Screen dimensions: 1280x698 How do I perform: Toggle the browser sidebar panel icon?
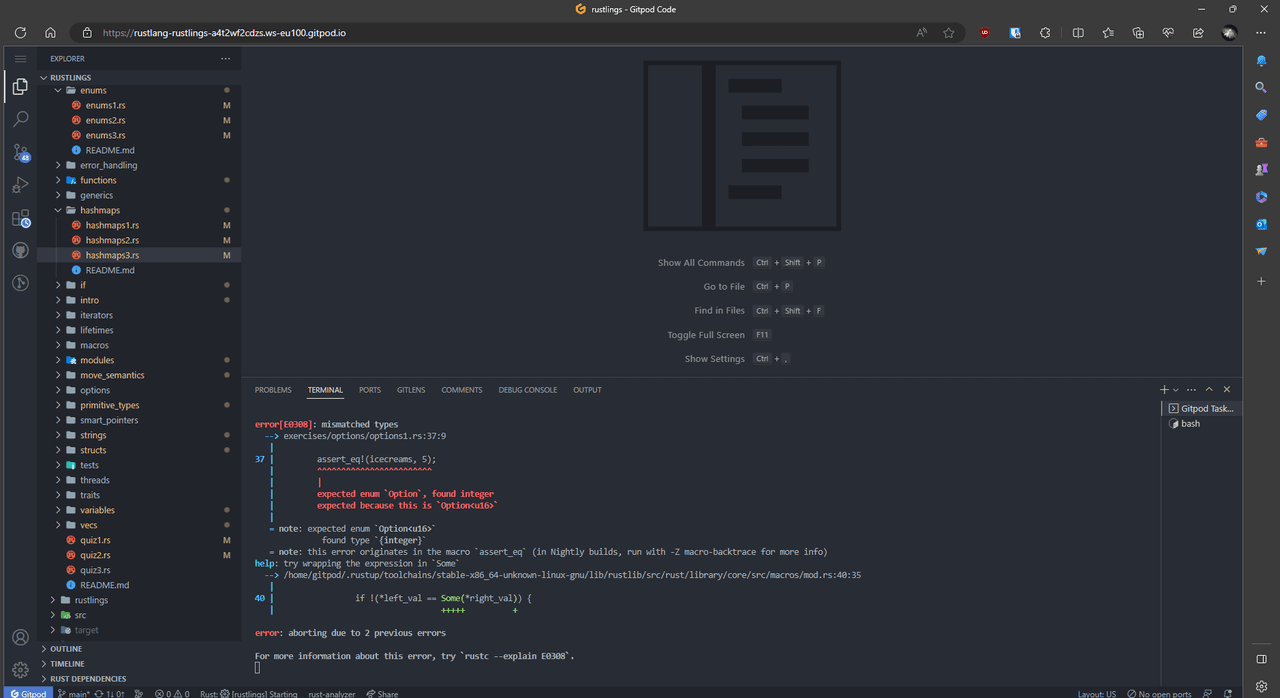[1261, 658]
